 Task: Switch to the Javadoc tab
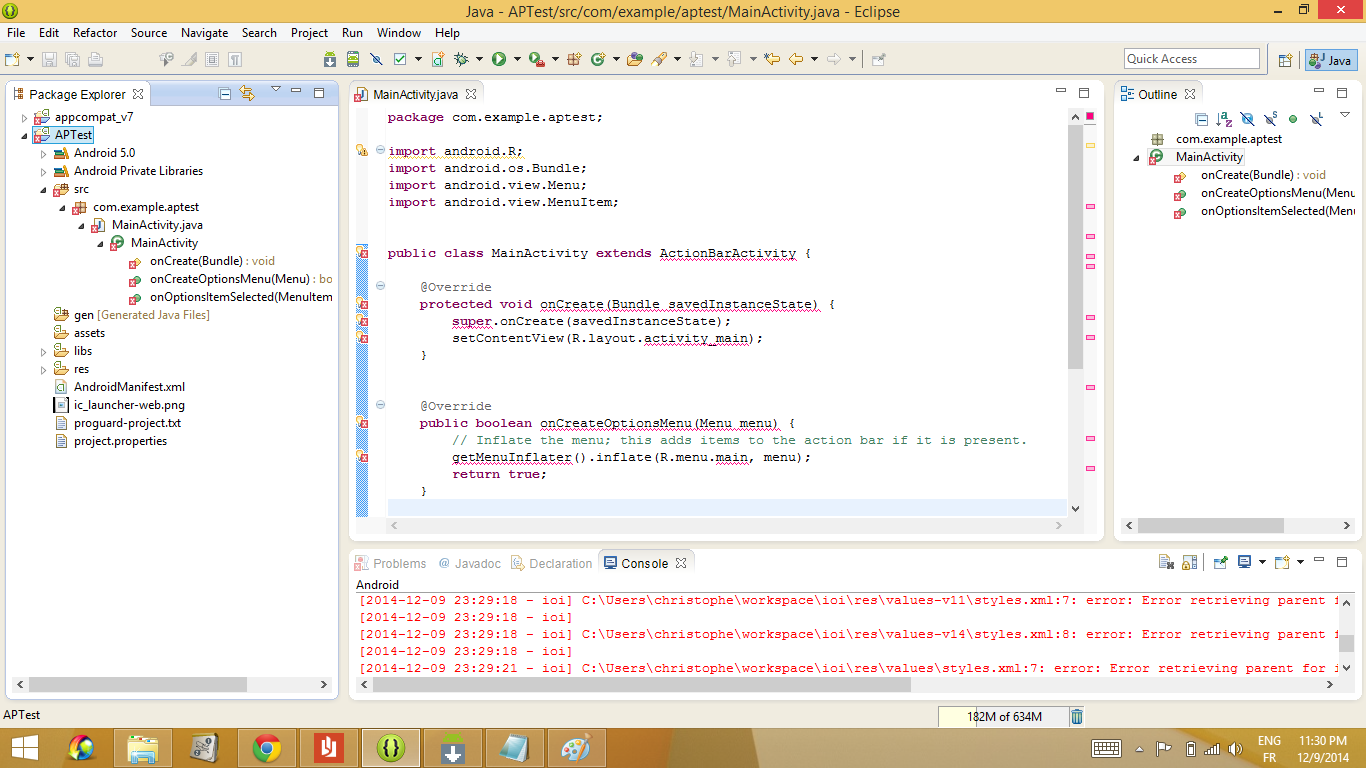coord(470,563)
